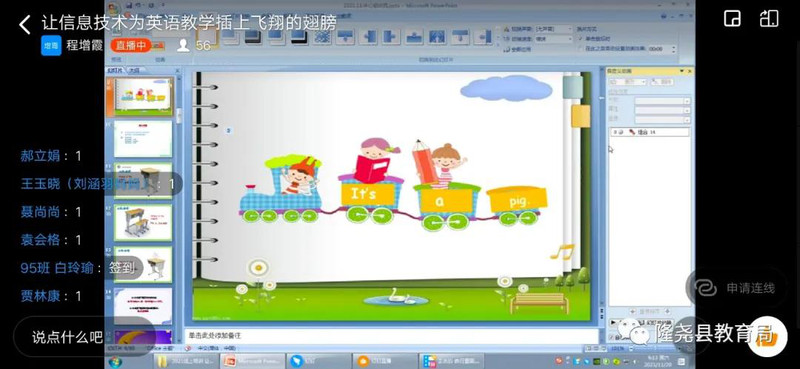
Task: Choose the transition with the left arrow
Action: coord(368,37)
